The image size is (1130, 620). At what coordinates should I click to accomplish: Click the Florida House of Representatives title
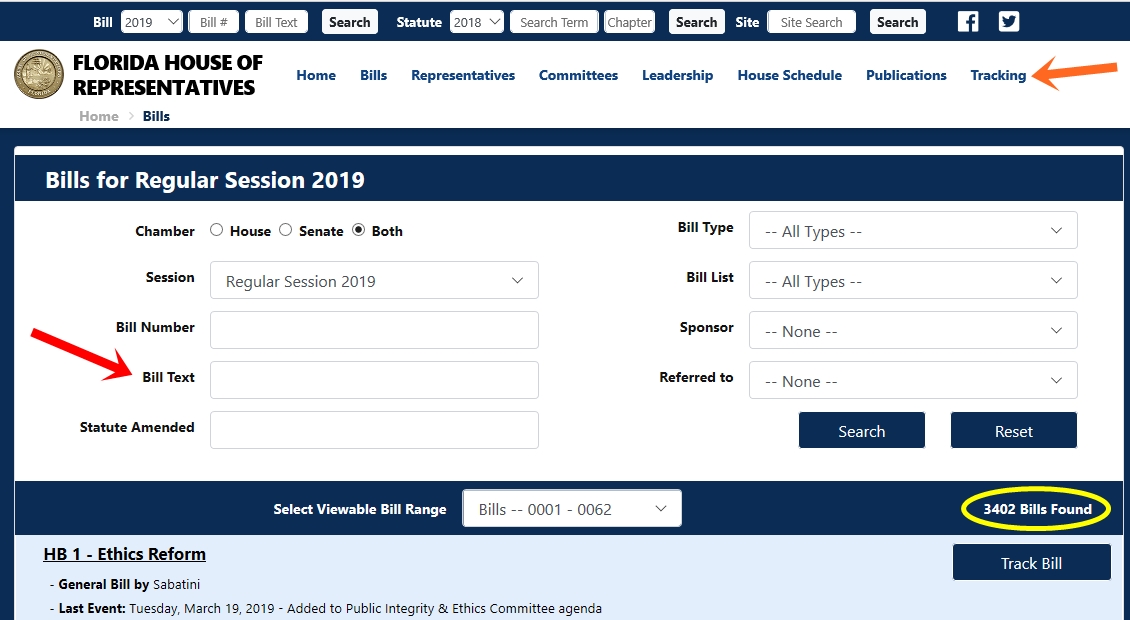pos(167,75)
